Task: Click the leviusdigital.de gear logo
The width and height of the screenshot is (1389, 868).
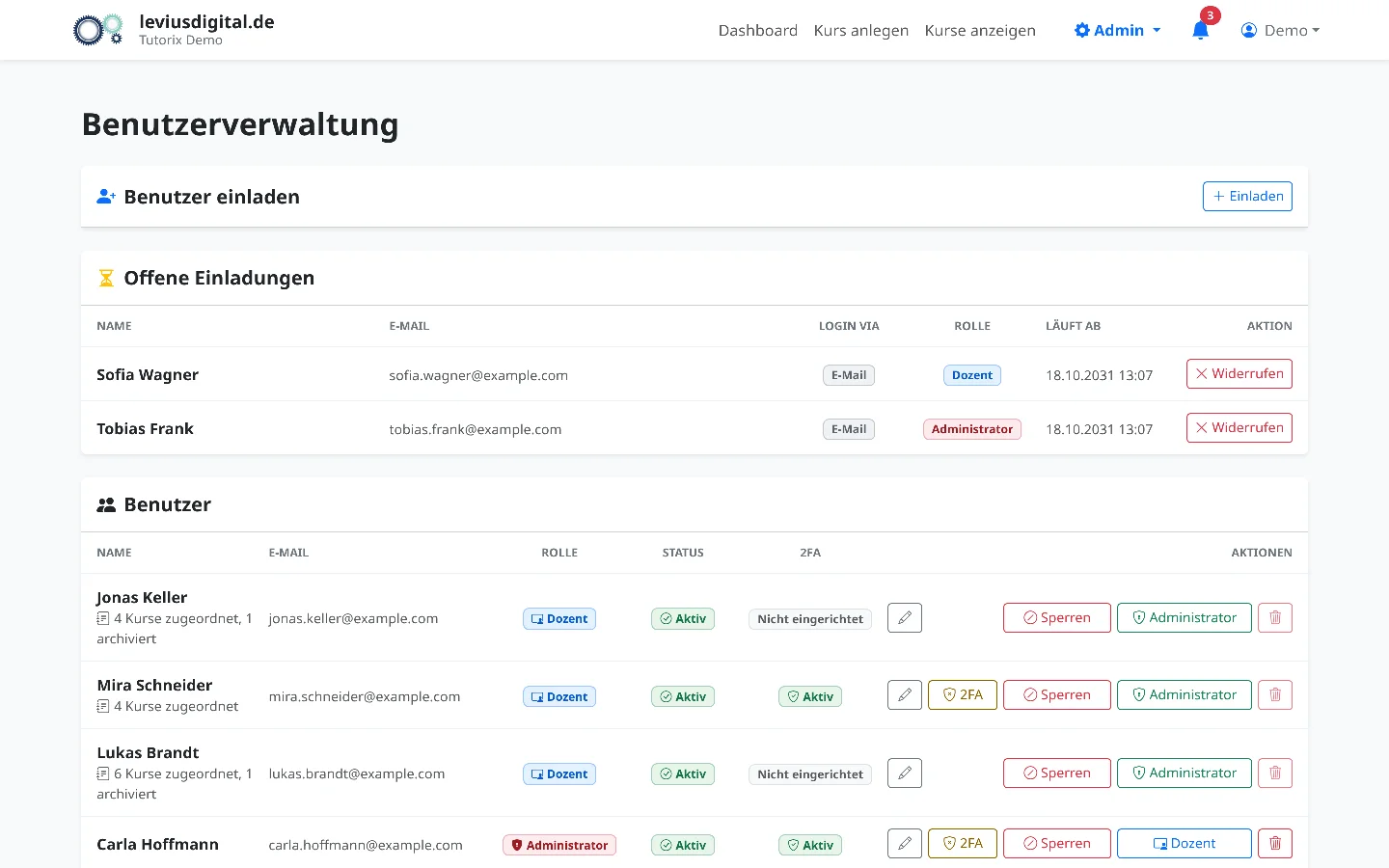Action: pos(98,30)
